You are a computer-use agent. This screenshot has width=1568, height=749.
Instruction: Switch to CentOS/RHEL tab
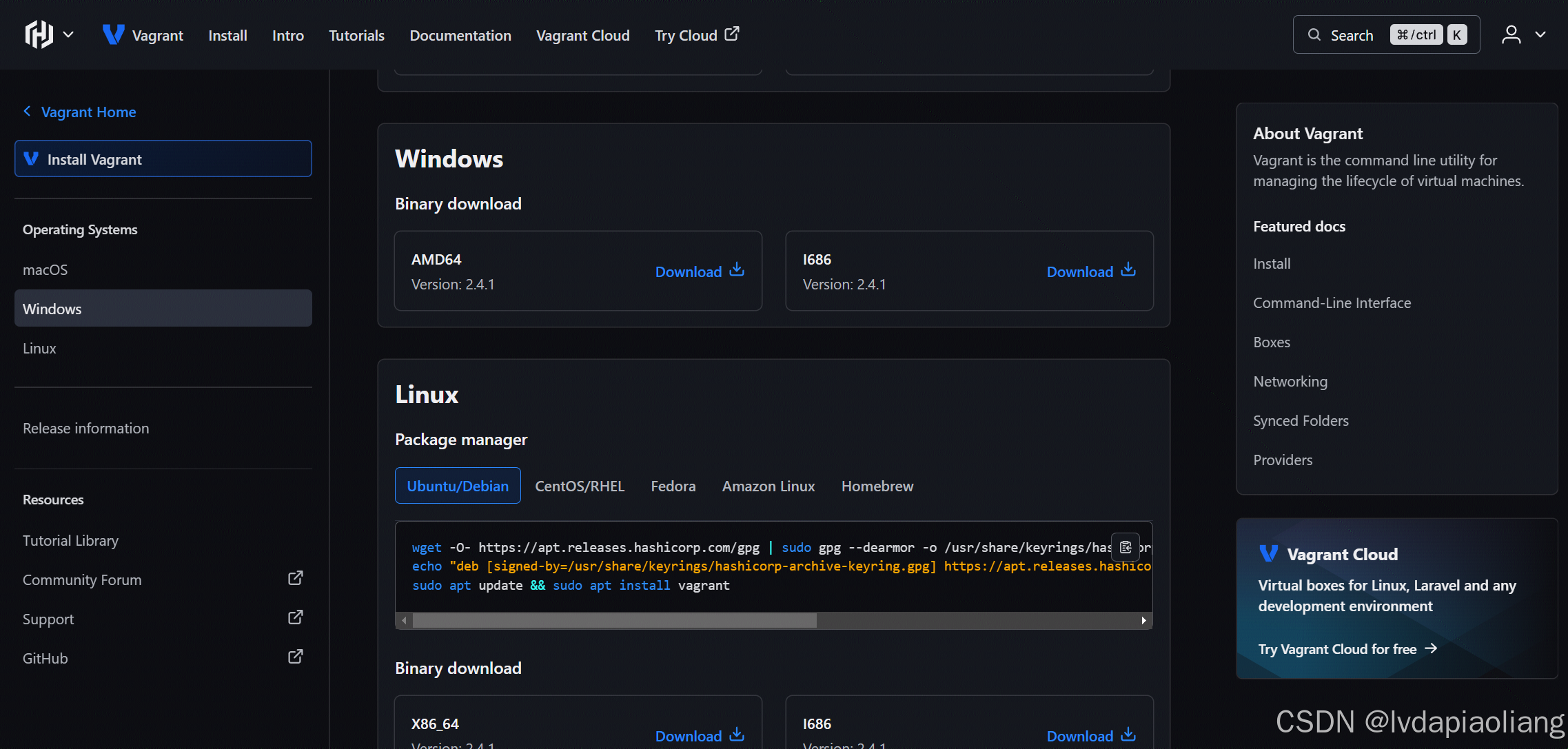pos(580,486)
